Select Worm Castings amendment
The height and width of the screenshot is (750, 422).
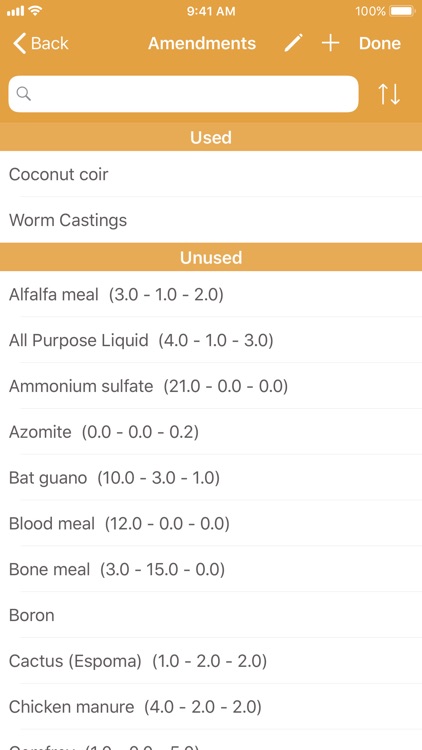click(211, 220)
